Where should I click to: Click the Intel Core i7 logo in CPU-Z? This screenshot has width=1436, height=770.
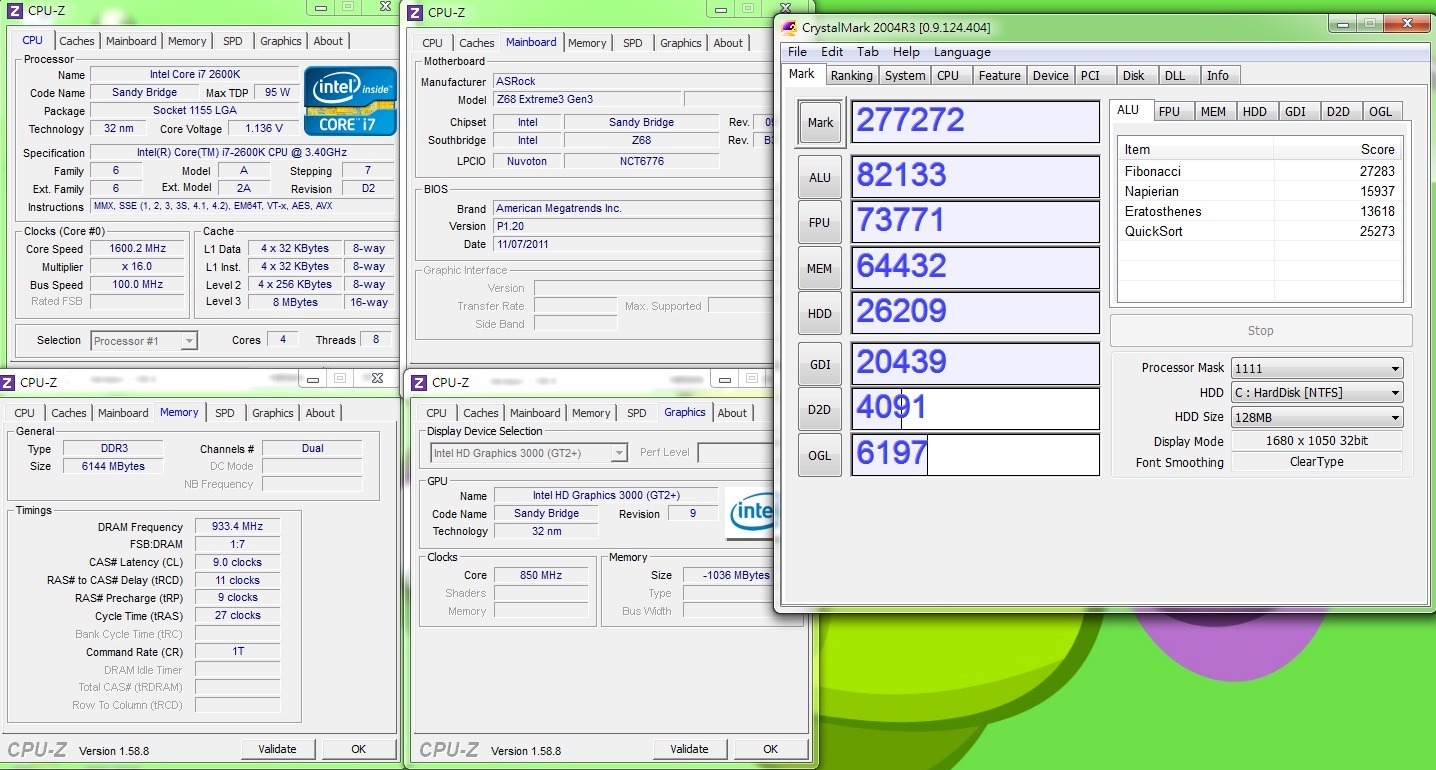click(x=351, y=102)
